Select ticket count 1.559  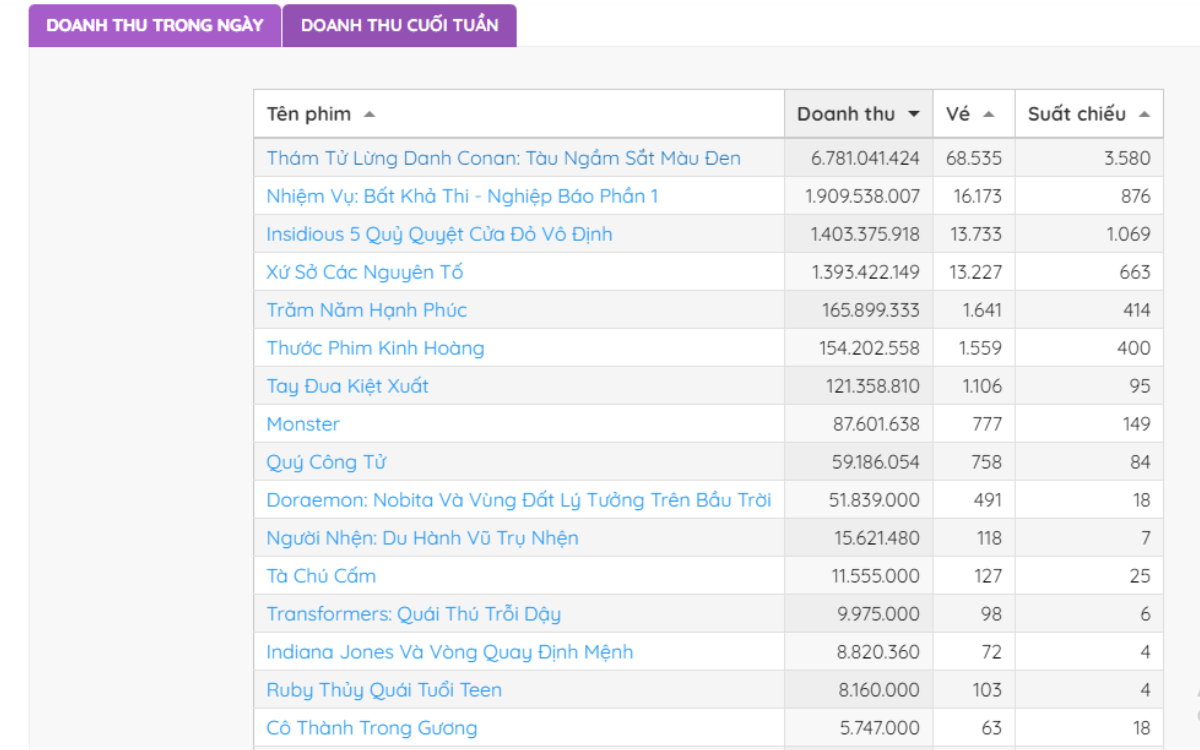coord(981,348)
